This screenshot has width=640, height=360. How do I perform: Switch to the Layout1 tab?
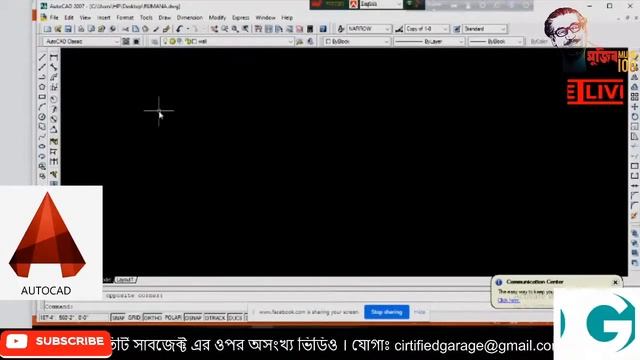click(x=125, y=280)
